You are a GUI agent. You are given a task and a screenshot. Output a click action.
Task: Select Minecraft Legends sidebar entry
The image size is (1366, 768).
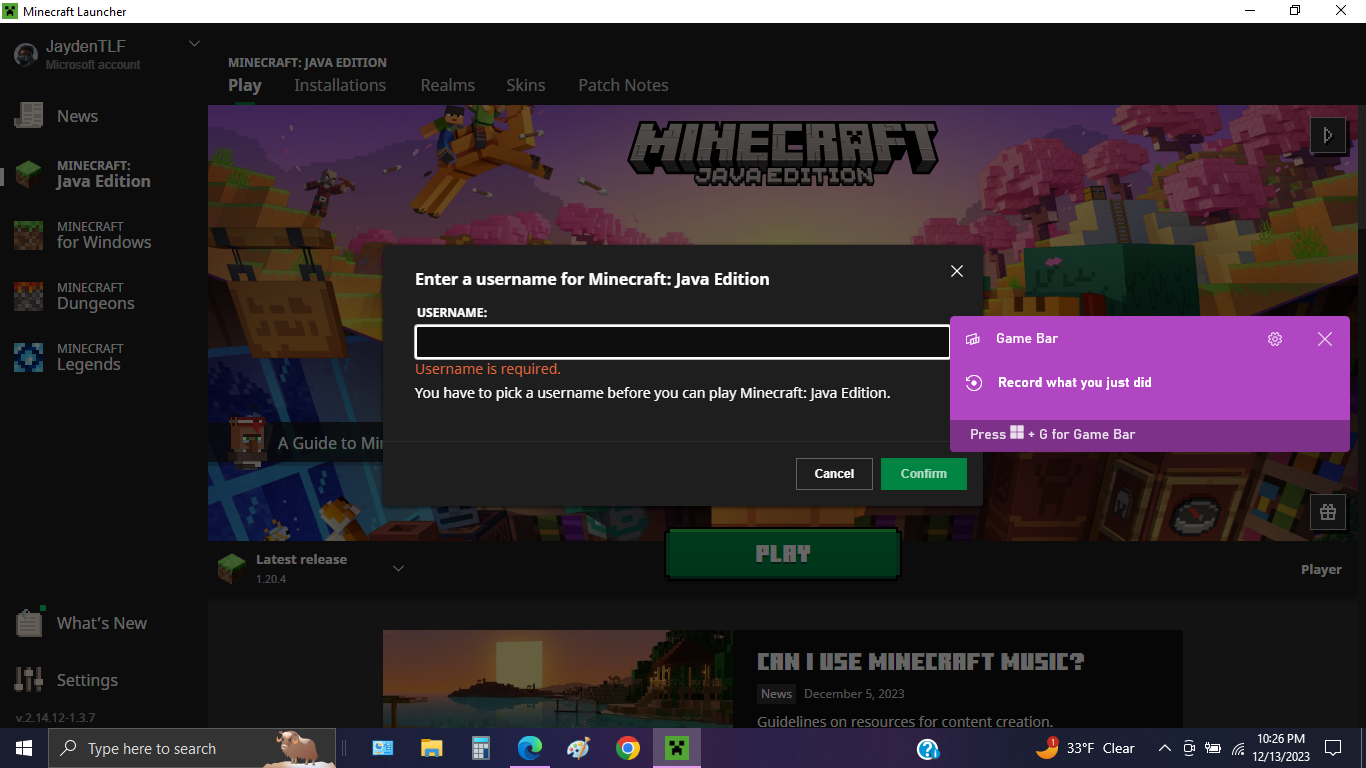pyautogui.click(x=88, y=357)
